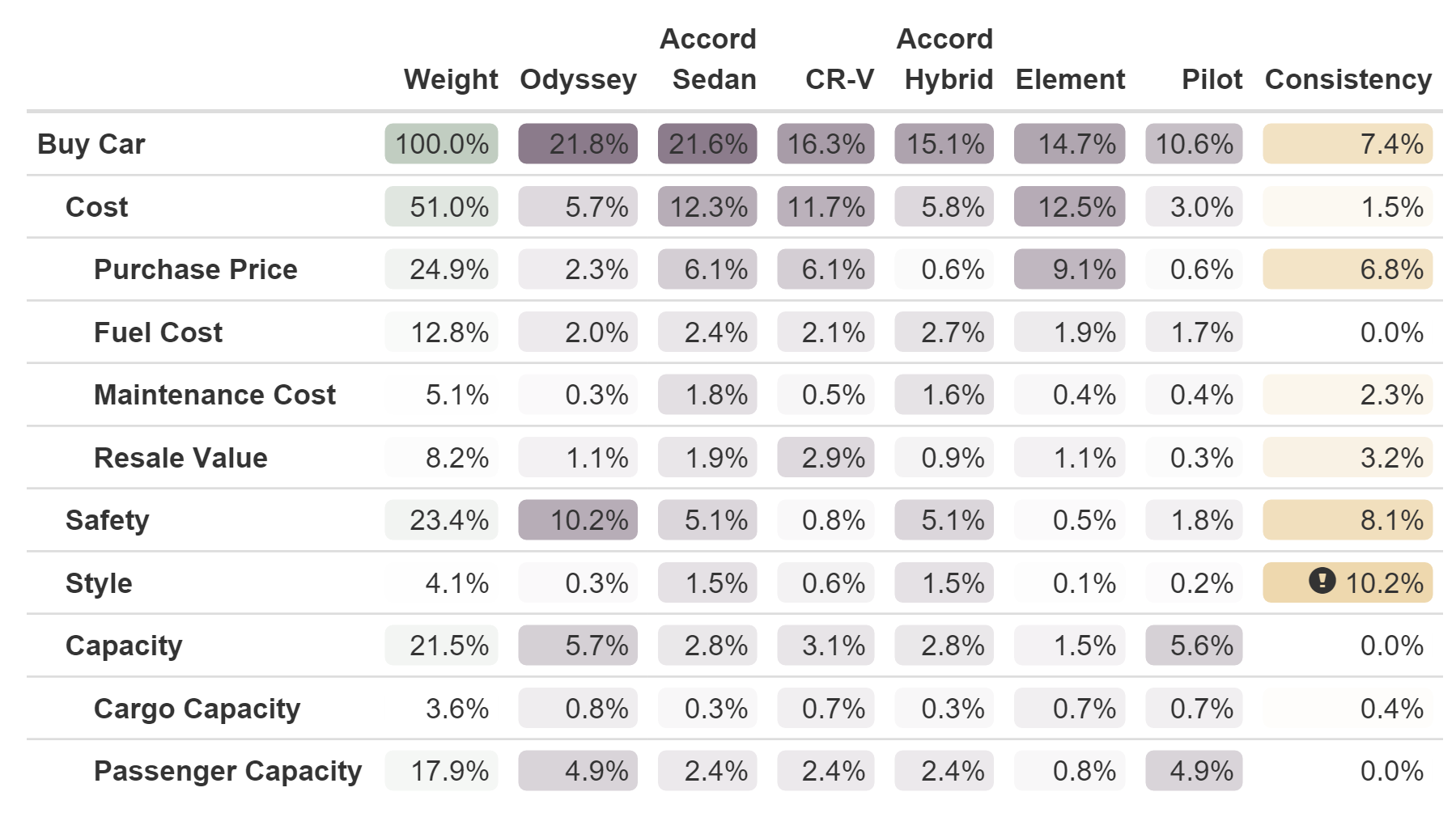Screen dimensions: 1456x813
Task: Click the CR-V column header
Action: 839,79
